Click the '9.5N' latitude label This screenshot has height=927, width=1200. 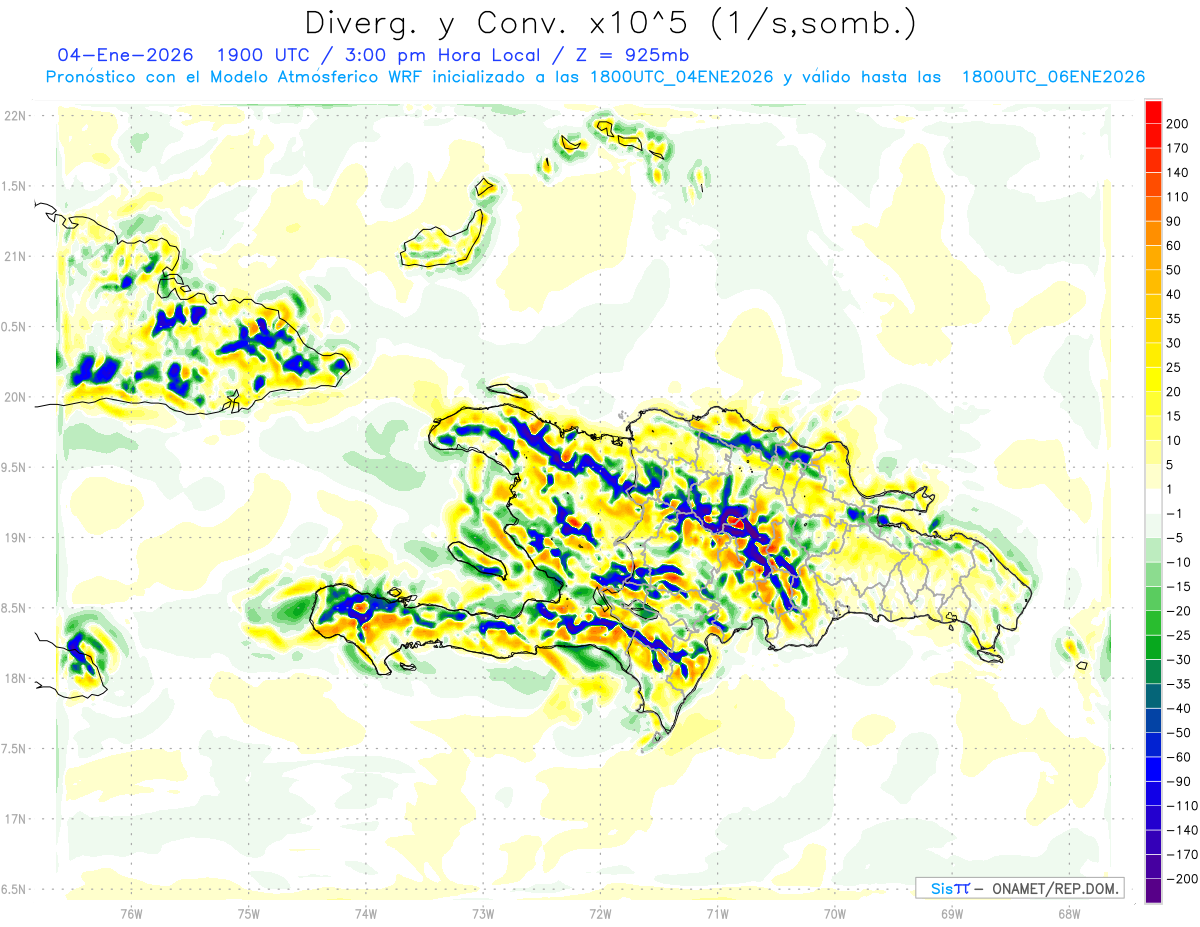[x=14, y=467]
